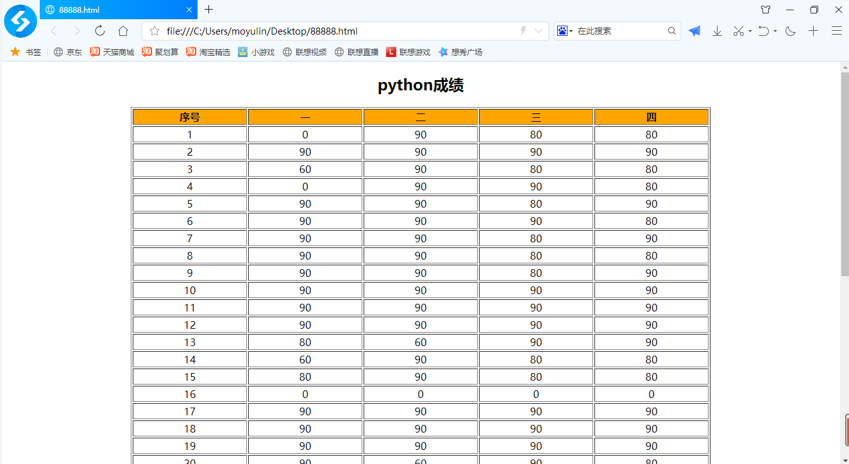Expand the address bar dropdown arrow

(539, 31)
